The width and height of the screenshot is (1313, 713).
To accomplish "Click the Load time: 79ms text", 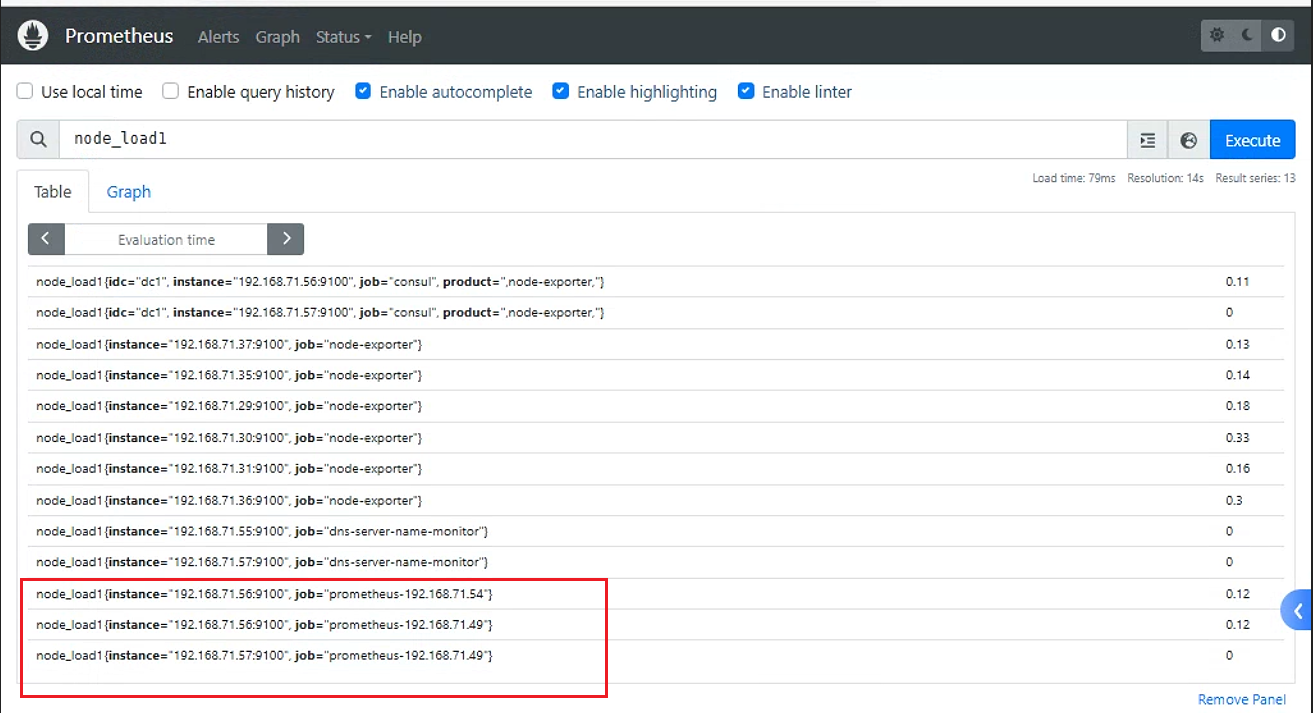I will [x=1074, y=178].
